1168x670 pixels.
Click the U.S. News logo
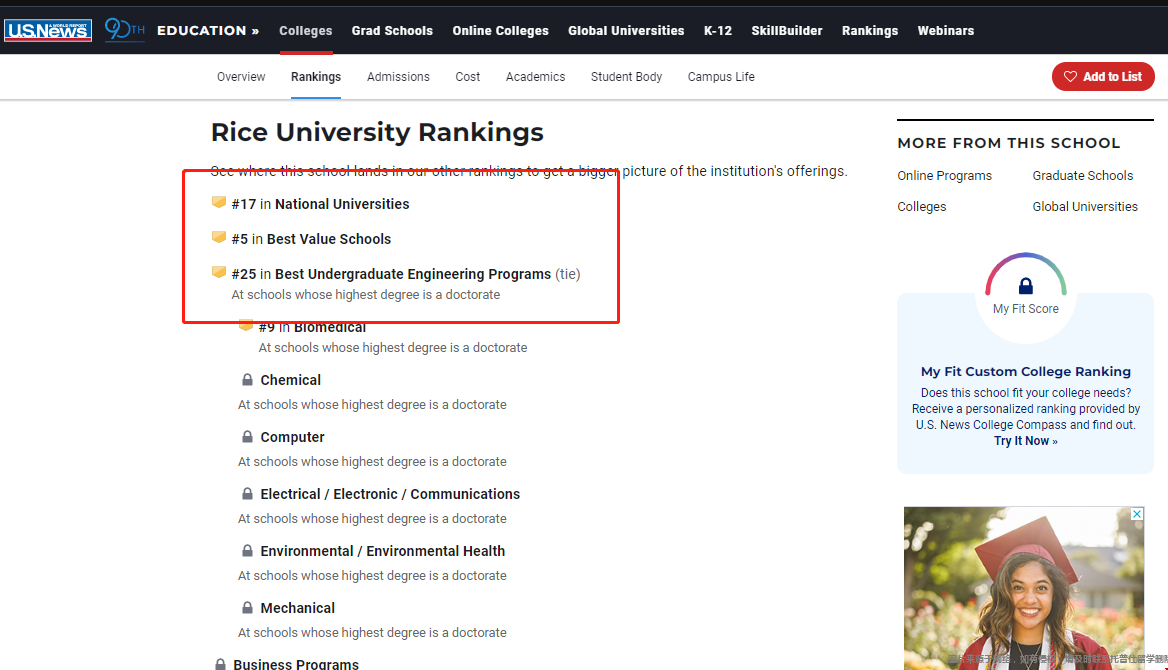click(48, 31)
